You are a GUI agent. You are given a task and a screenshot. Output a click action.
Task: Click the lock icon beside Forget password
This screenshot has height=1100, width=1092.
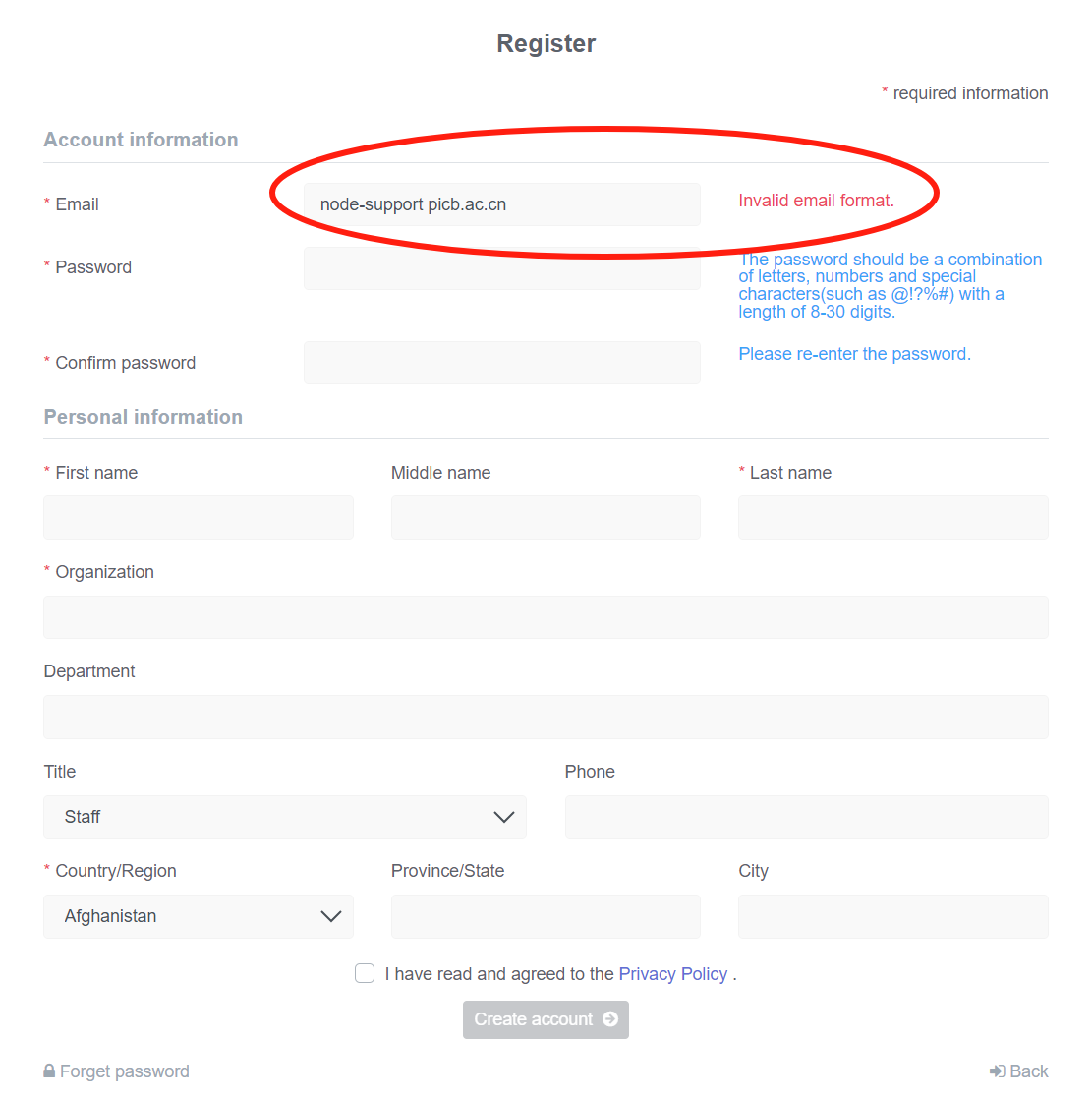[x=49, y=1071]
